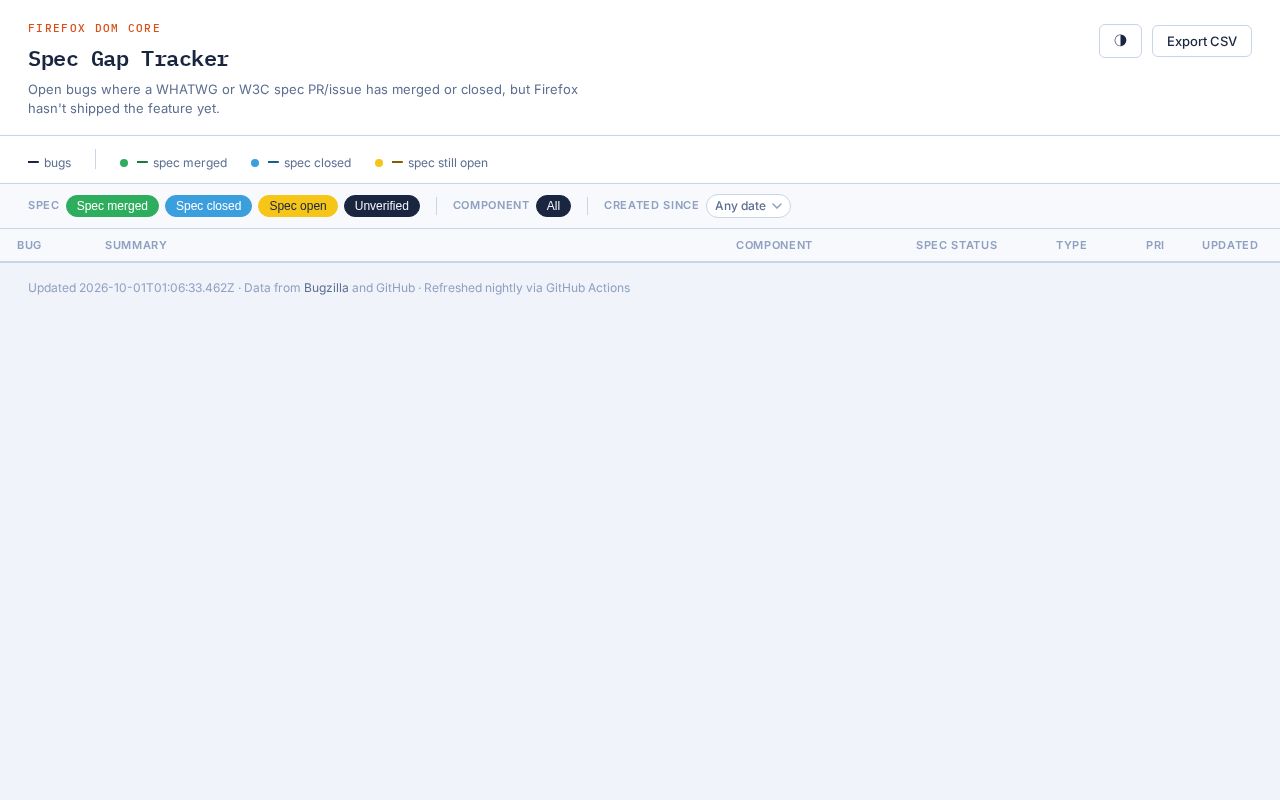
Task: Click the 'Updated 2026-10-01T01:06:33.462Z' timestamp text
Action: pos(131,288)
